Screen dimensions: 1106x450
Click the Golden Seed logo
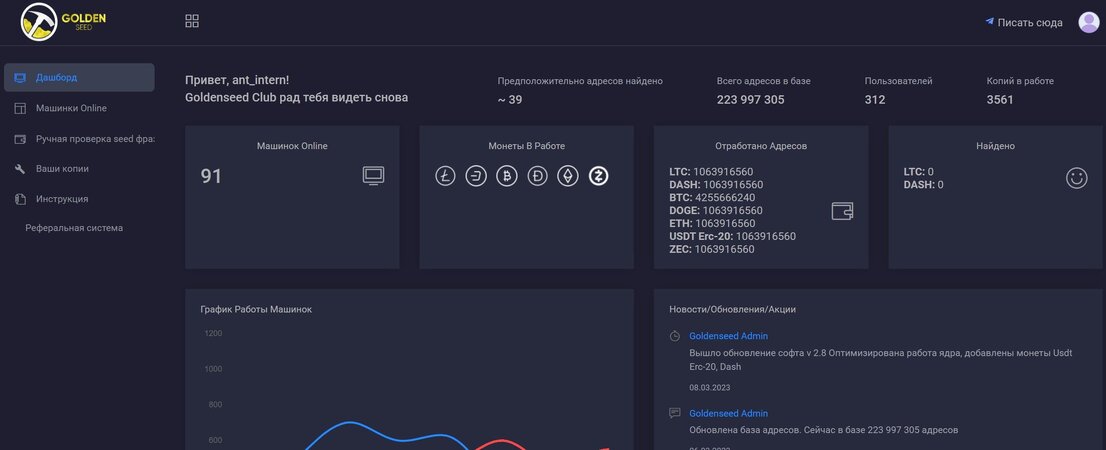point(63,21)
